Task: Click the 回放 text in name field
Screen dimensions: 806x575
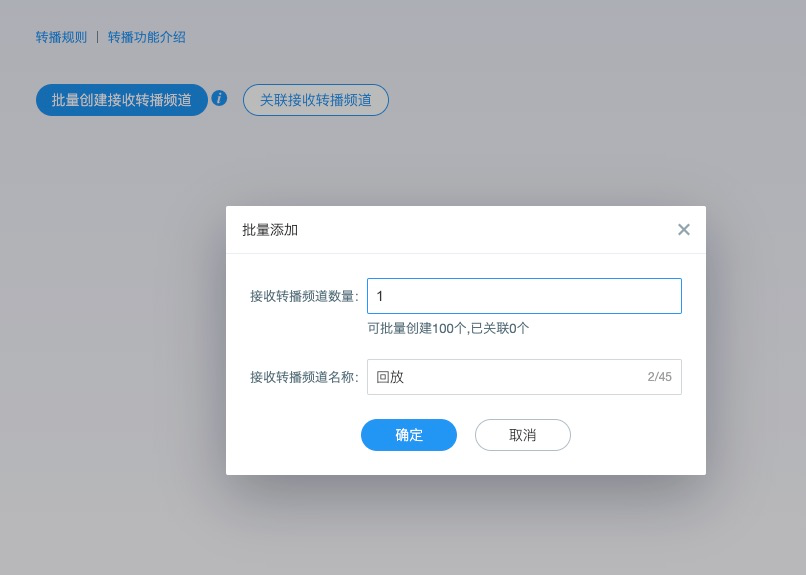Action: pos(390,377)
